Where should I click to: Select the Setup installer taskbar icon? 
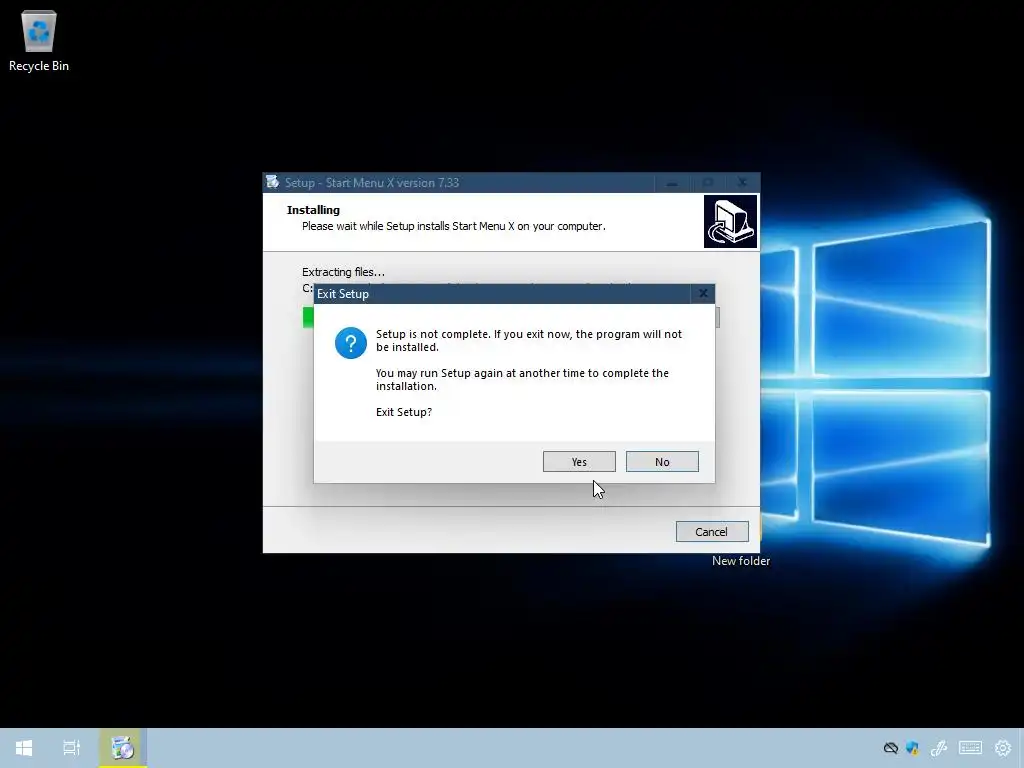click(123, 748)
